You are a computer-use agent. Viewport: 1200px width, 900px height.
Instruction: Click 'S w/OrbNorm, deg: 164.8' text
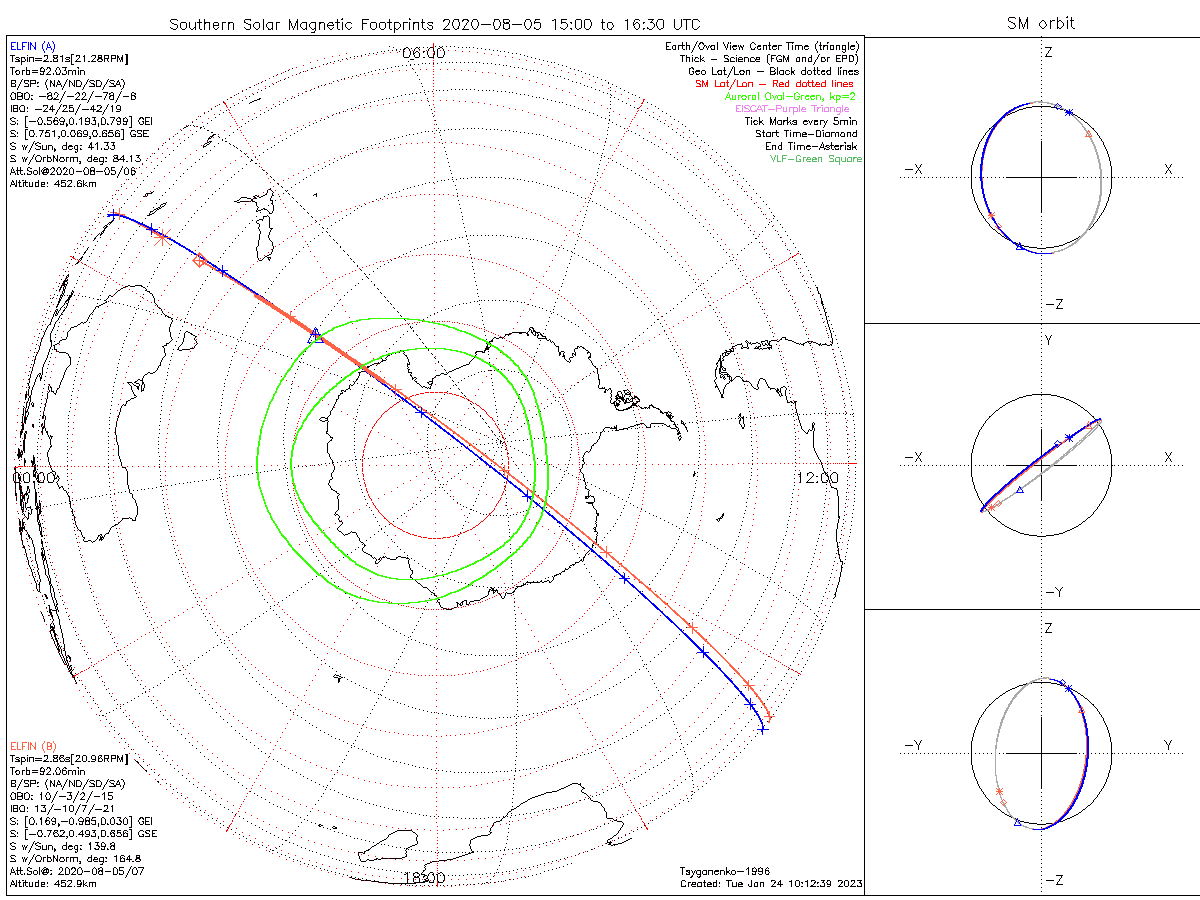(x=75, y=858)
